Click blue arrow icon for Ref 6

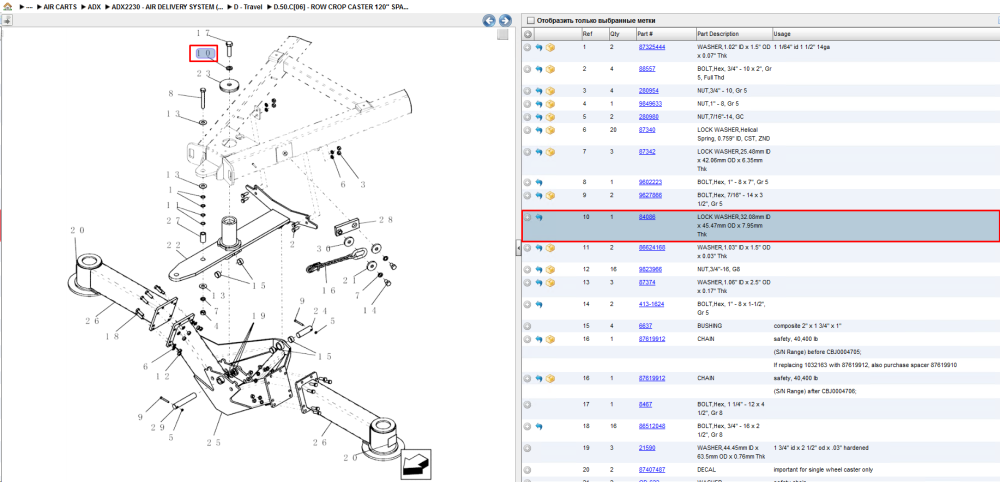pyautogui.click(x=538, y=129)
